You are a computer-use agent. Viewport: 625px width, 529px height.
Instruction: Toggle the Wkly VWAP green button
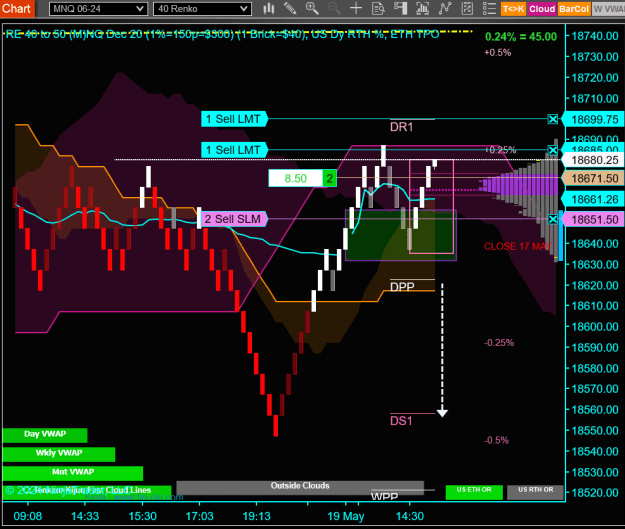[59, 454]
